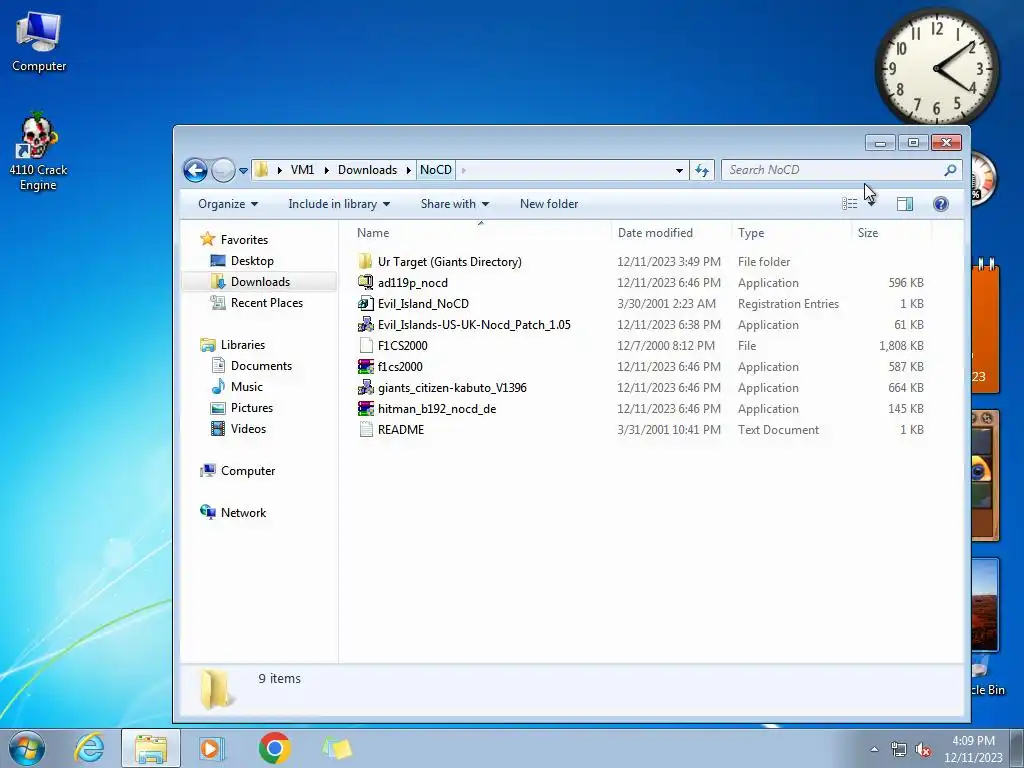Open the taskbar clock showing 4:09 PM

pyautogui.click(x=973, y=749)
